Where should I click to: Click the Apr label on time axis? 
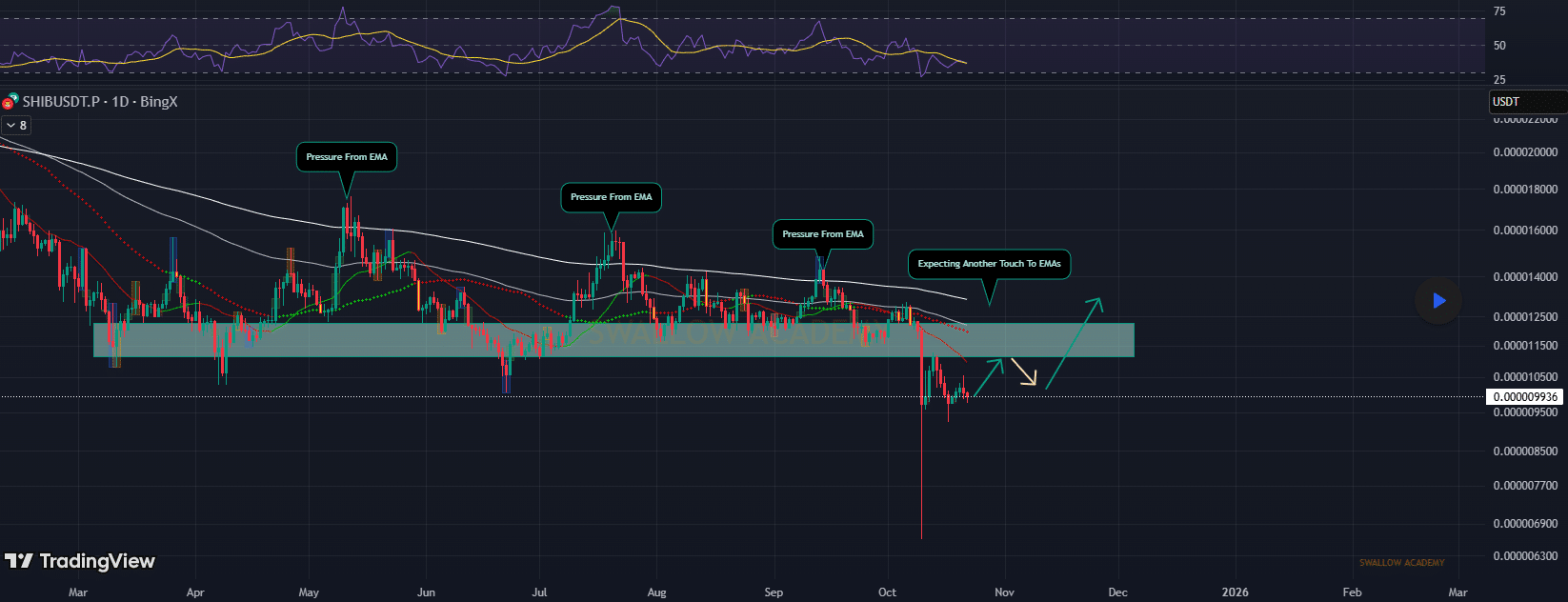coord(195,592)
